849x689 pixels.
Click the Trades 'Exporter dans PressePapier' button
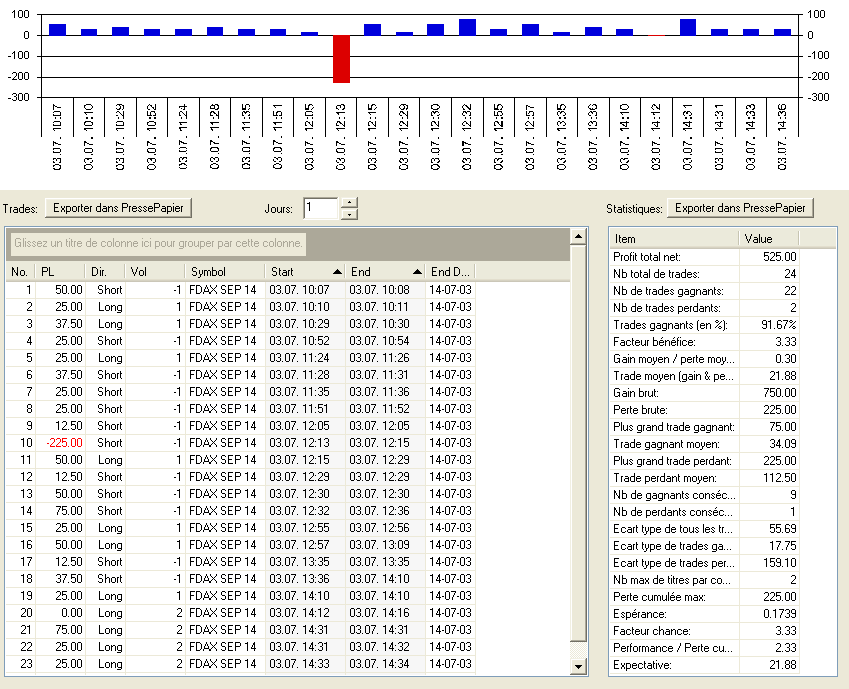click(119, 208)
